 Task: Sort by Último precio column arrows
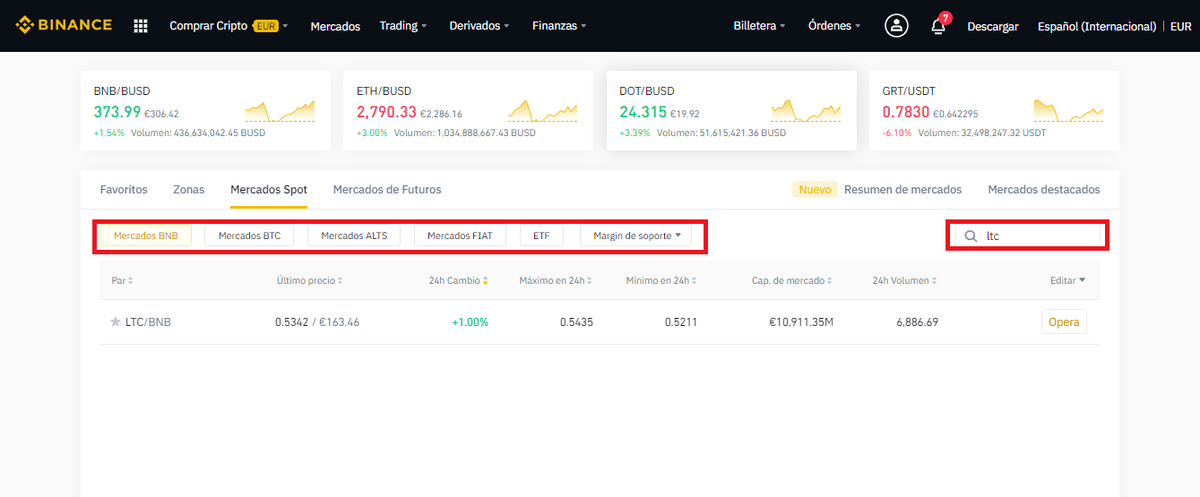(x=339, y=281)
